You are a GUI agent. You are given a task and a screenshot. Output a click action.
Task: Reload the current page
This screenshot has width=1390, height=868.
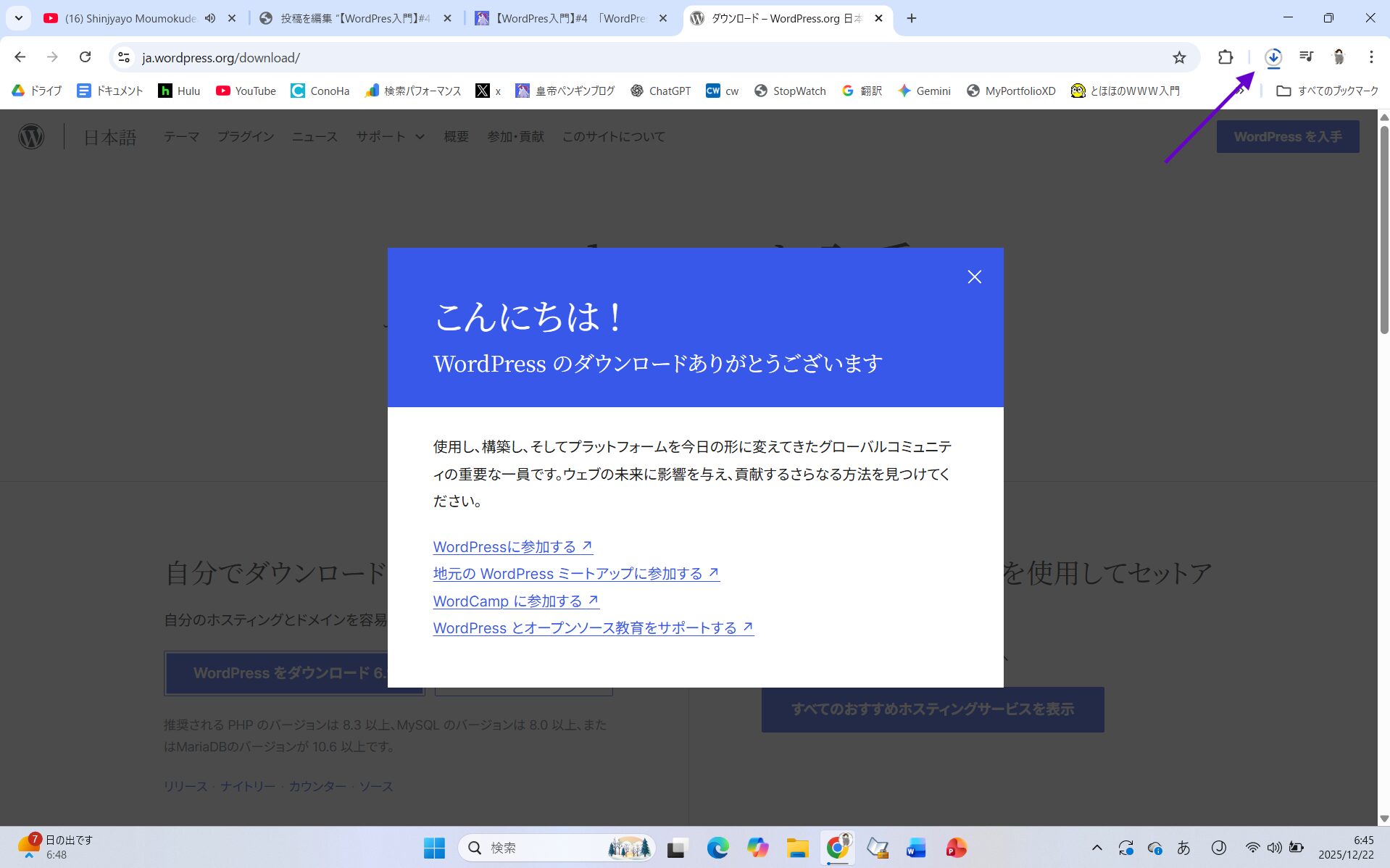point(85,57)
